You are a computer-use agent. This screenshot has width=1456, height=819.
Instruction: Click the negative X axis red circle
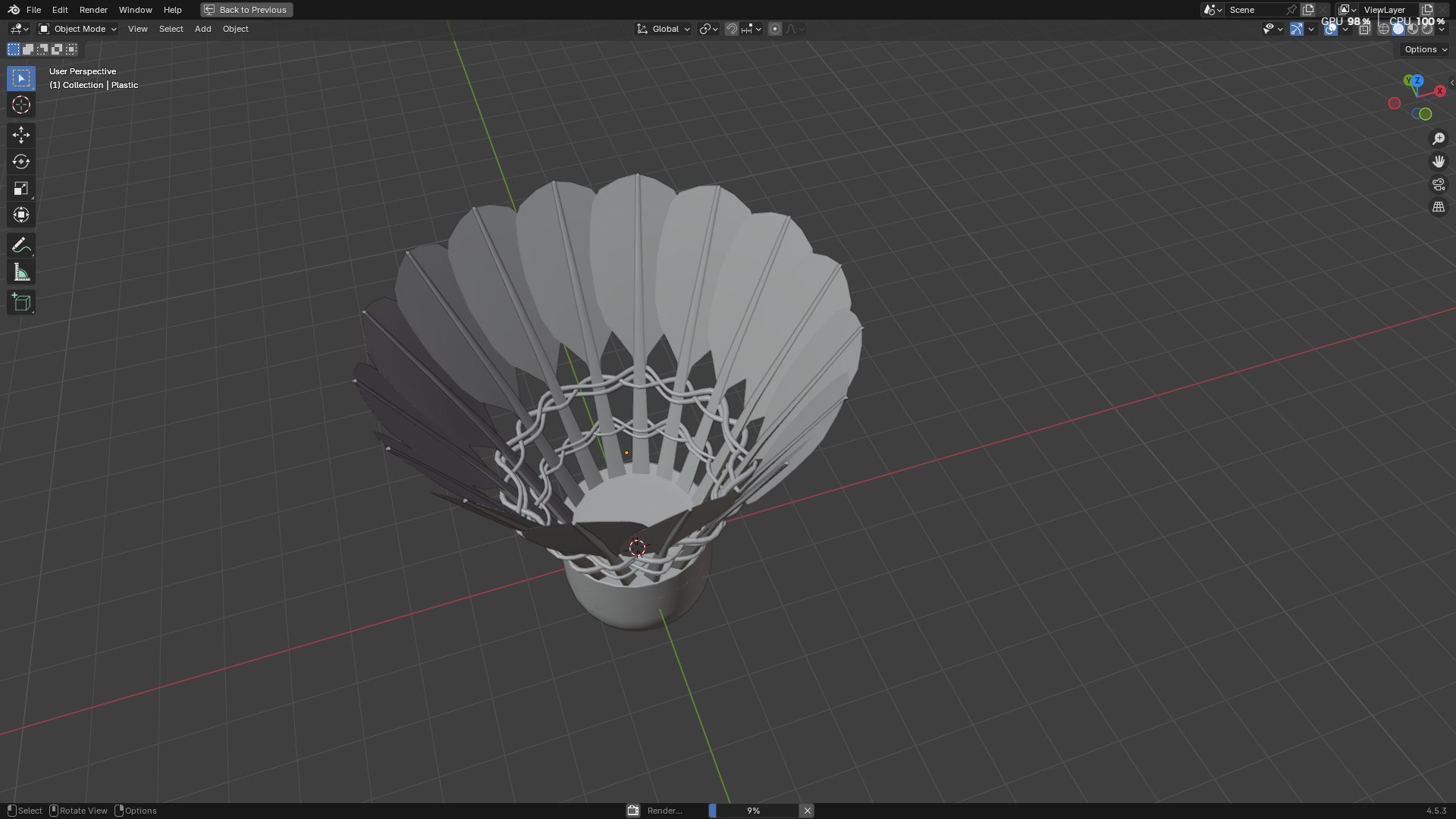click(x=1394, y=103)
